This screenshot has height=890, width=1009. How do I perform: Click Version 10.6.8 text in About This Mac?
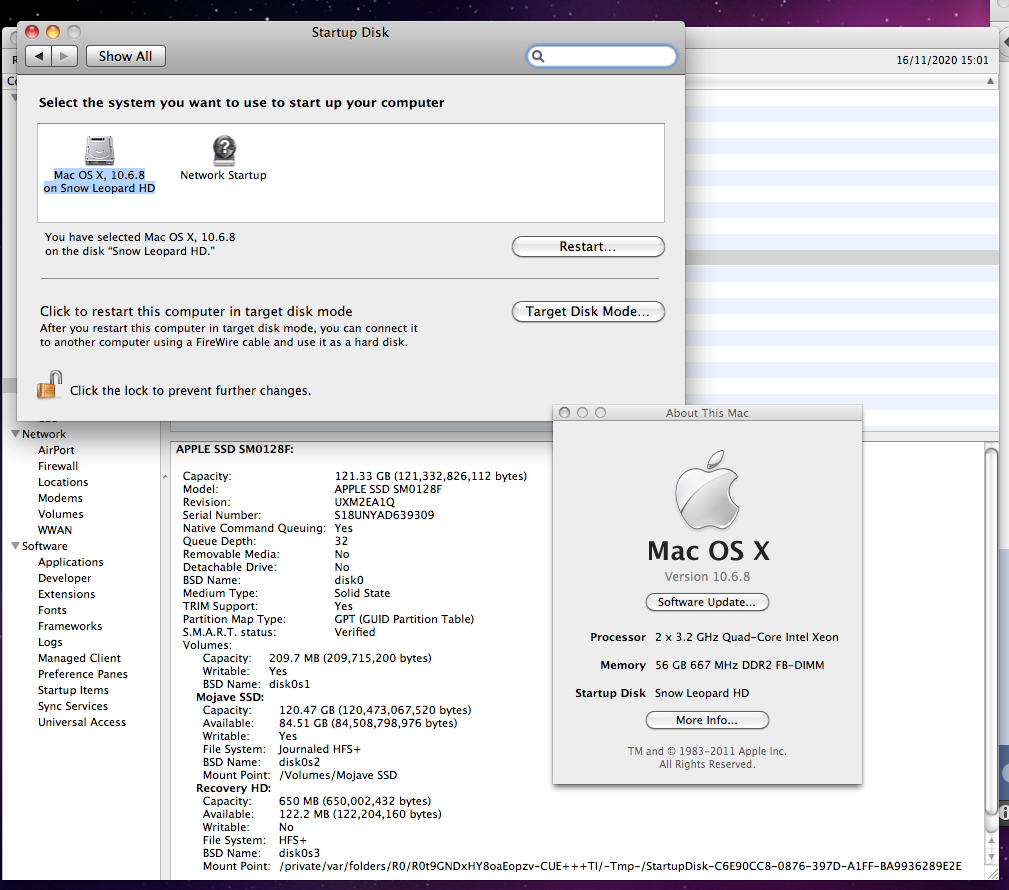pos(707,577)
